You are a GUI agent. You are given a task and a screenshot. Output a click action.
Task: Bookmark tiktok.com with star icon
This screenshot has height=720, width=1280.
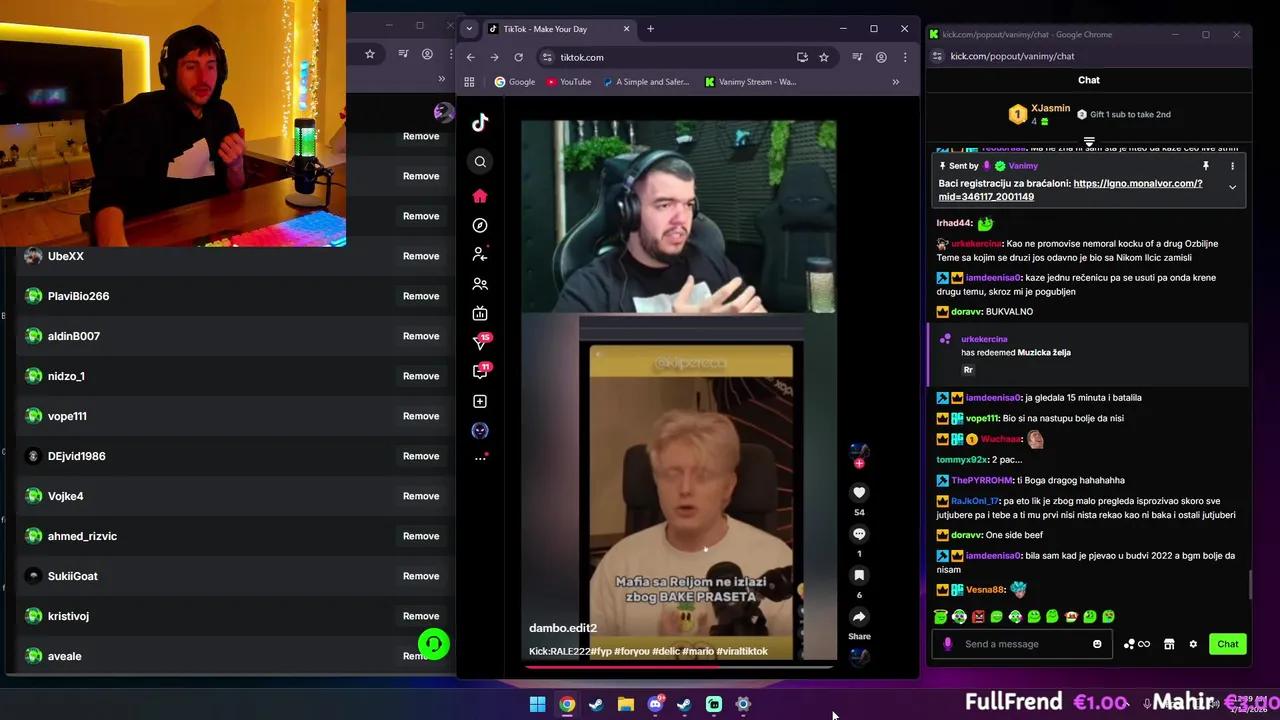(824, 57)
